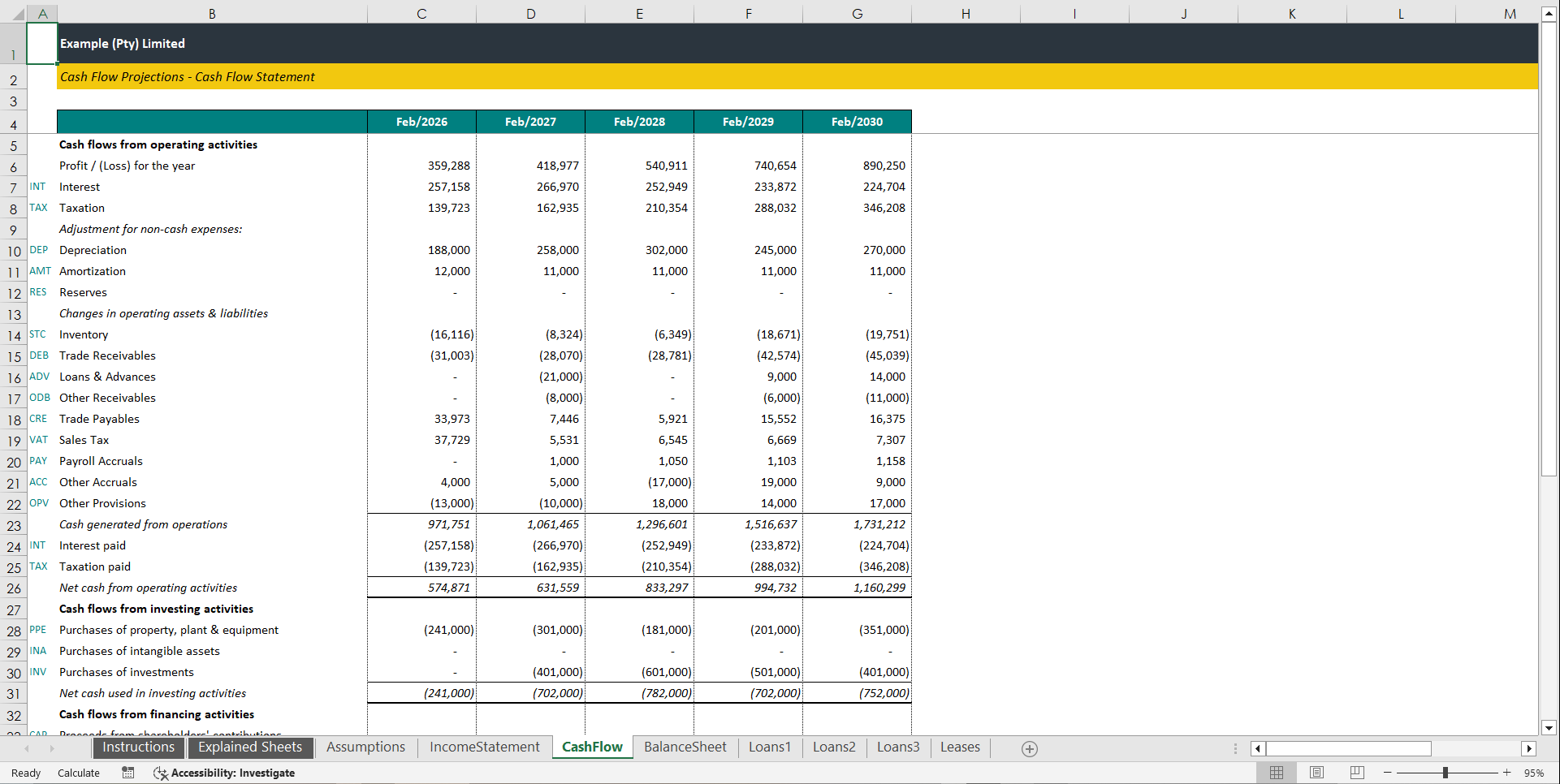Click the macro recording icon near Calculate

[127, 773]
